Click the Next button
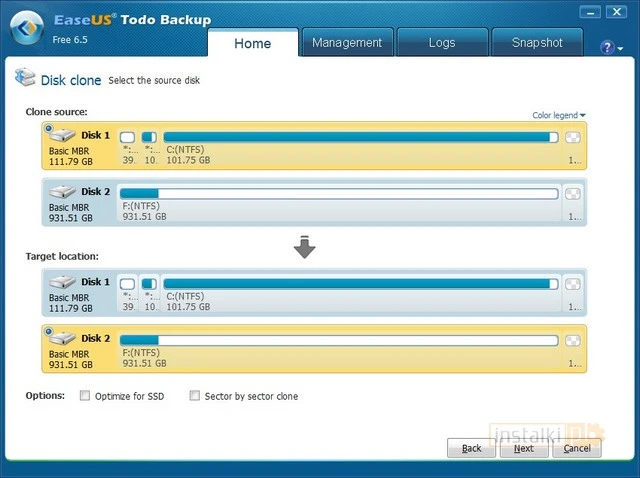Viewport: 640px width, 478px height. pyautogui.click(x=523, y=448)
